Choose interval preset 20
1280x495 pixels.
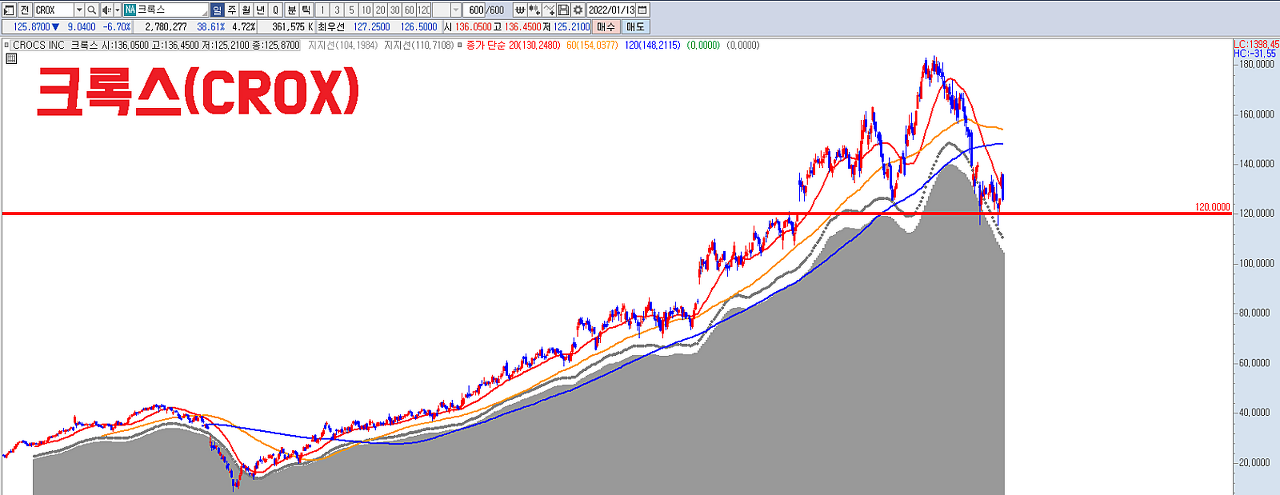tap(381, 9)
